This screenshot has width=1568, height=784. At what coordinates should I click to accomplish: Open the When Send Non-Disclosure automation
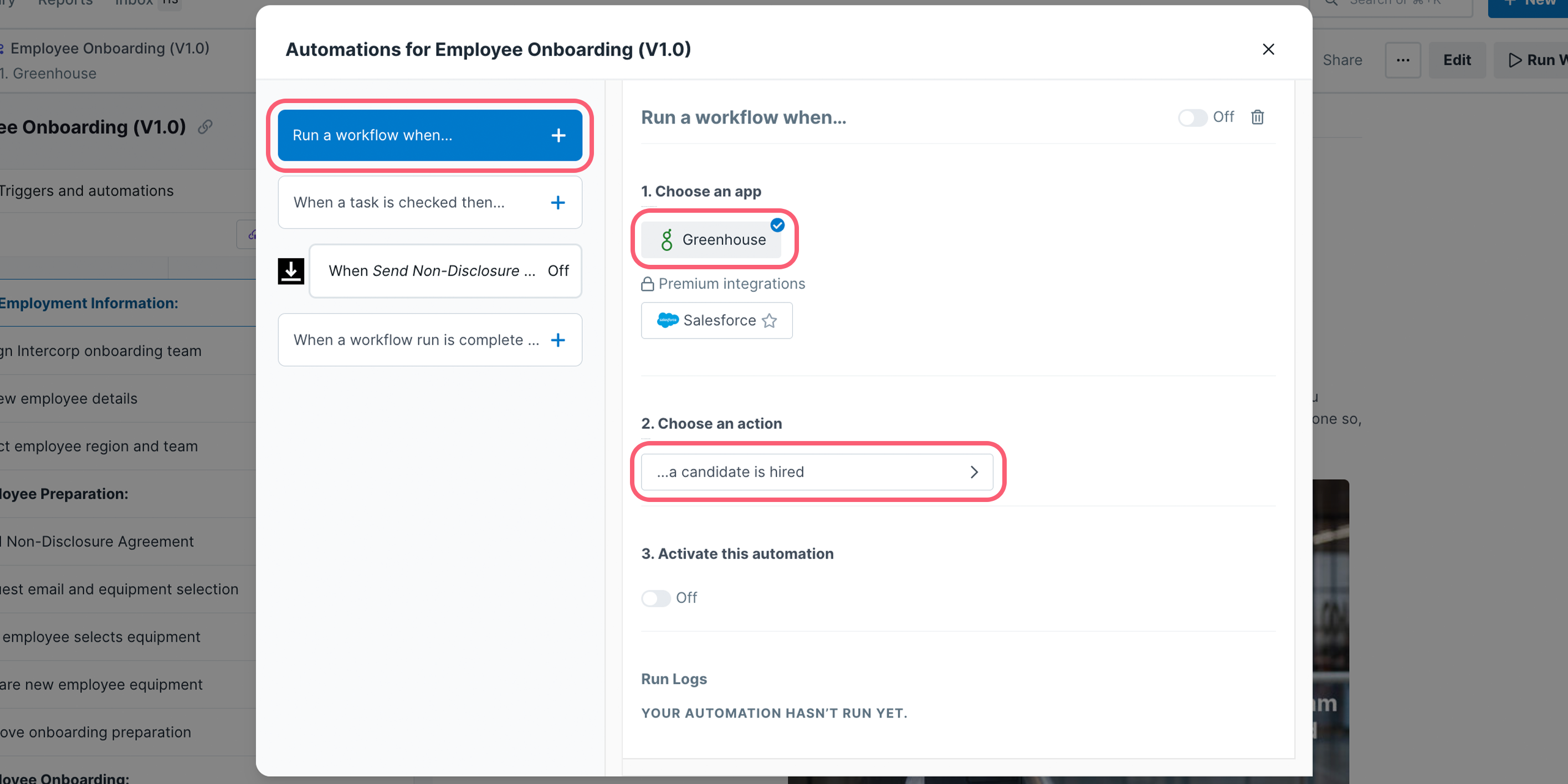click(445, 271)
